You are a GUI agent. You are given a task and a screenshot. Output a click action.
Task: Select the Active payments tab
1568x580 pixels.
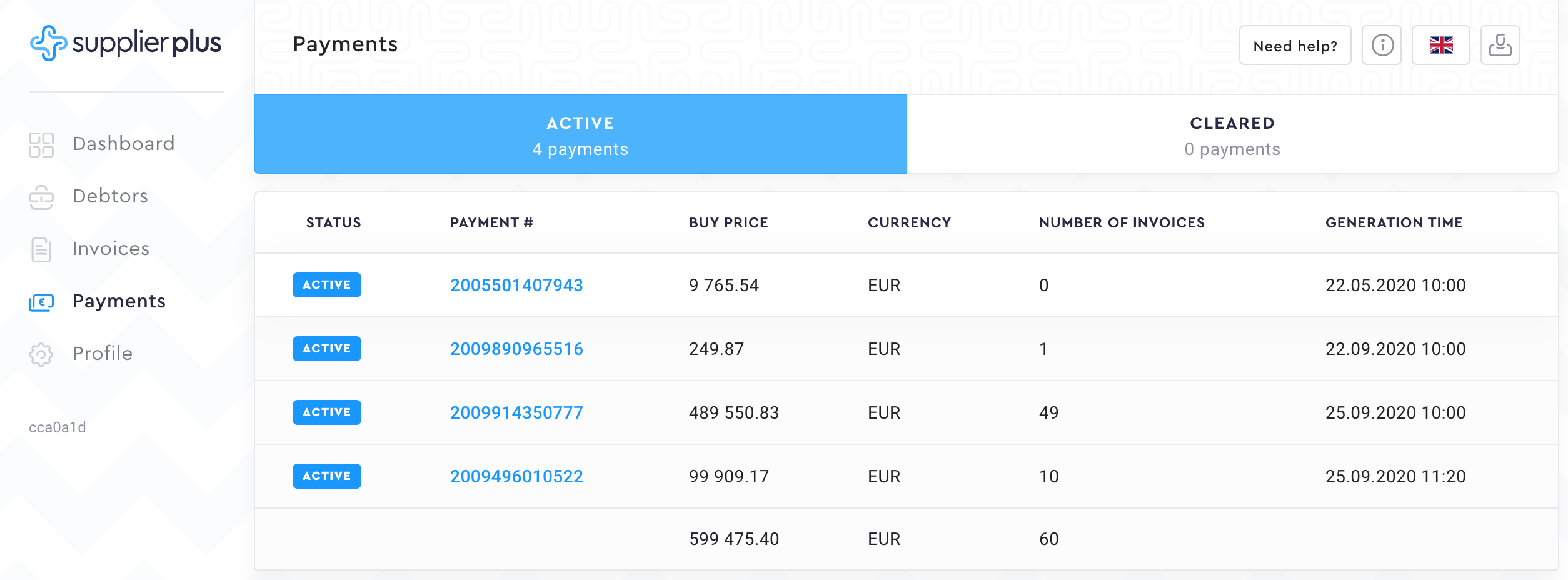(x=580, y=135)
